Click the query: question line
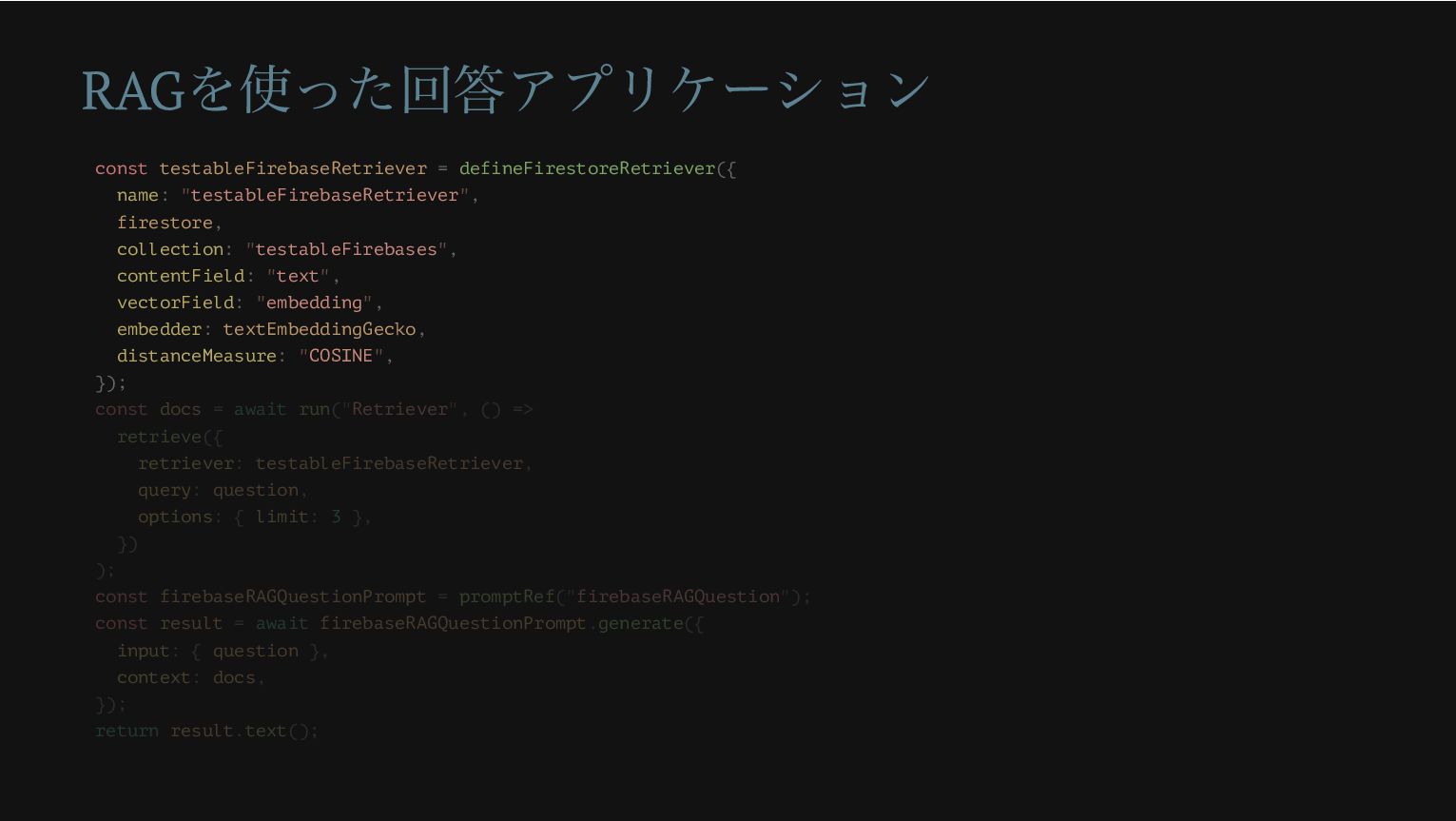Image resolution: width=1456 pixels, height=821 pixels. tap(223, 490)
